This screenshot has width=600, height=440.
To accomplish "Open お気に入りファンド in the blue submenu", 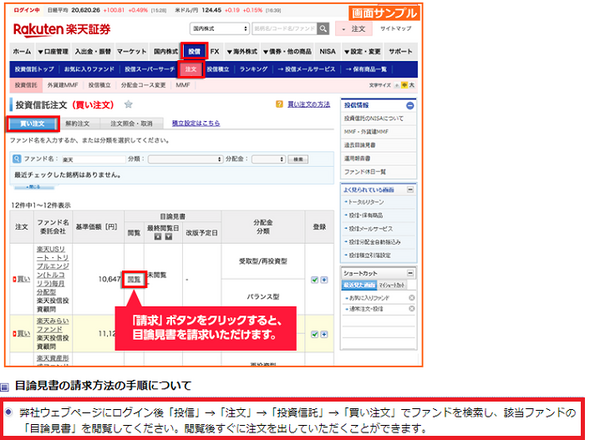I will coord(89,69).
